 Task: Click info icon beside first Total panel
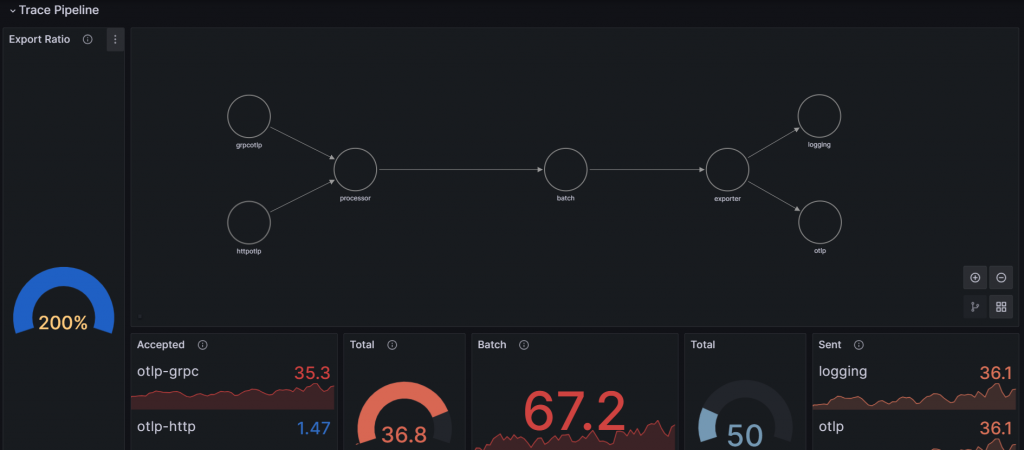(x=392, y=345)
